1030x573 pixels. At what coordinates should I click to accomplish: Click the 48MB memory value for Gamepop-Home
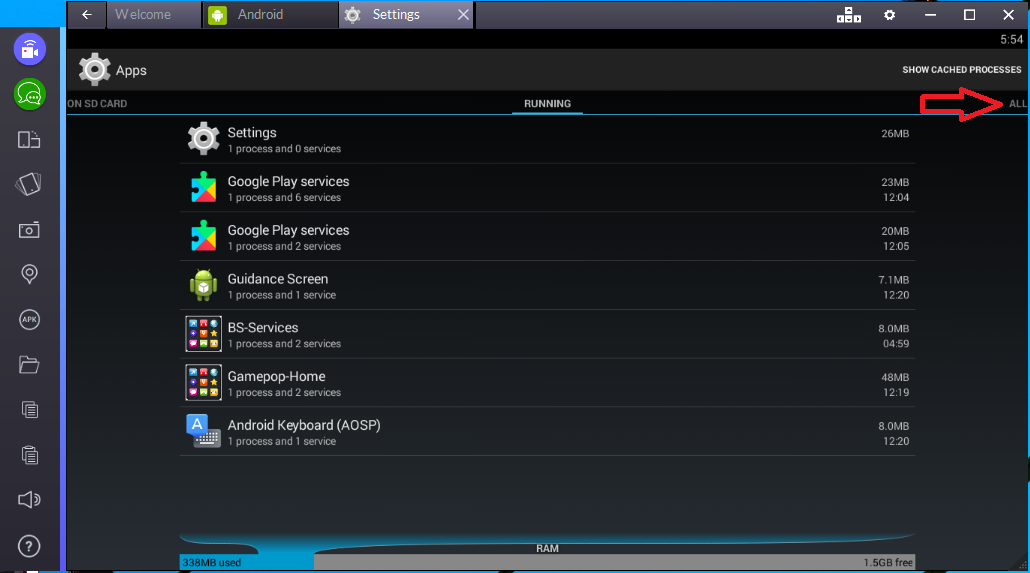point(895,377)
